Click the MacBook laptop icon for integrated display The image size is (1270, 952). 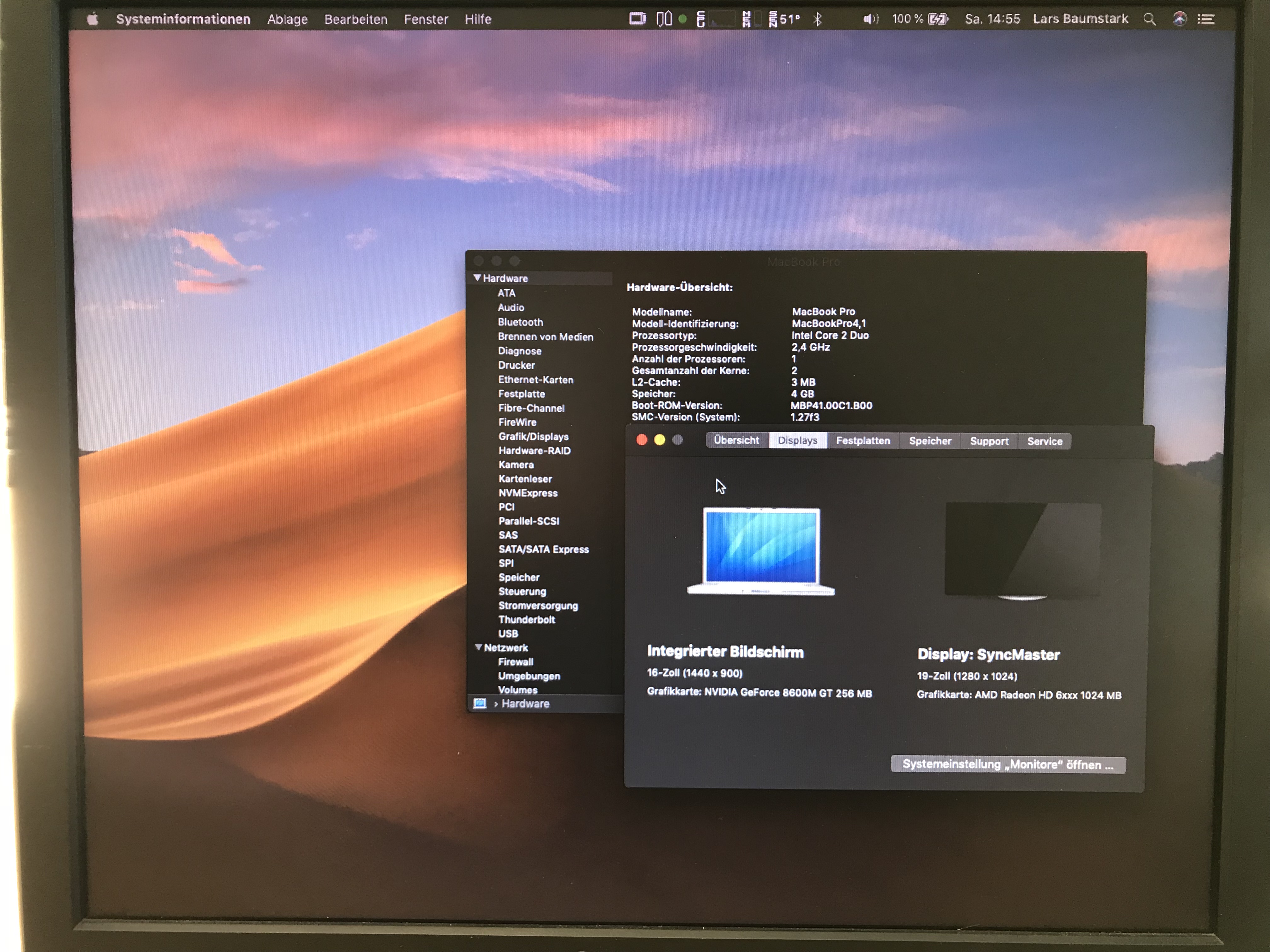(x=761, y=552)
